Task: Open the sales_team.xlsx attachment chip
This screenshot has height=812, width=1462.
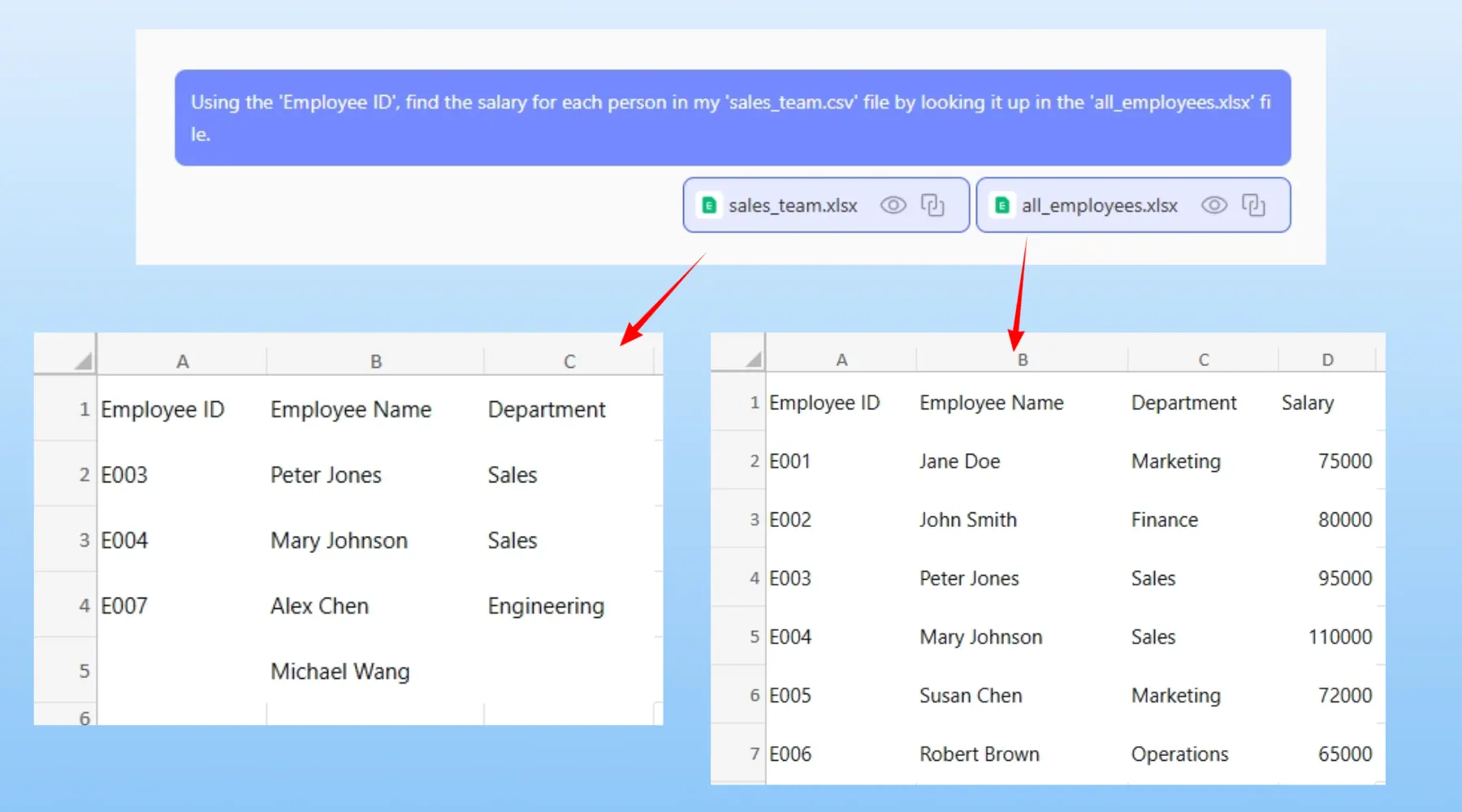Action: click(792, 205)
